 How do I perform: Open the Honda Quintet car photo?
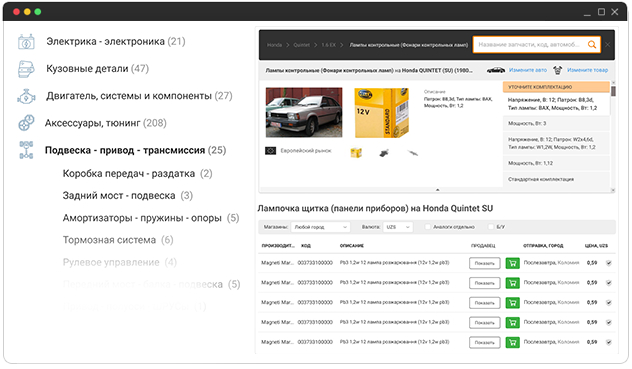[304, 113]
